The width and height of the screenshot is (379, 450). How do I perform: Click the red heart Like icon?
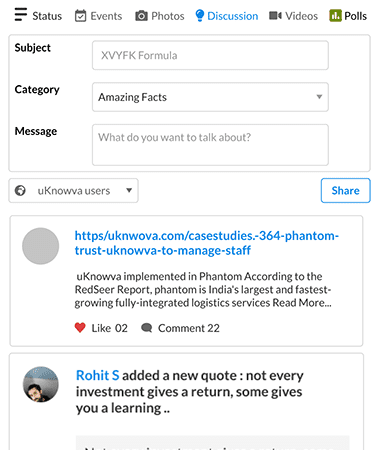point(80,328)
